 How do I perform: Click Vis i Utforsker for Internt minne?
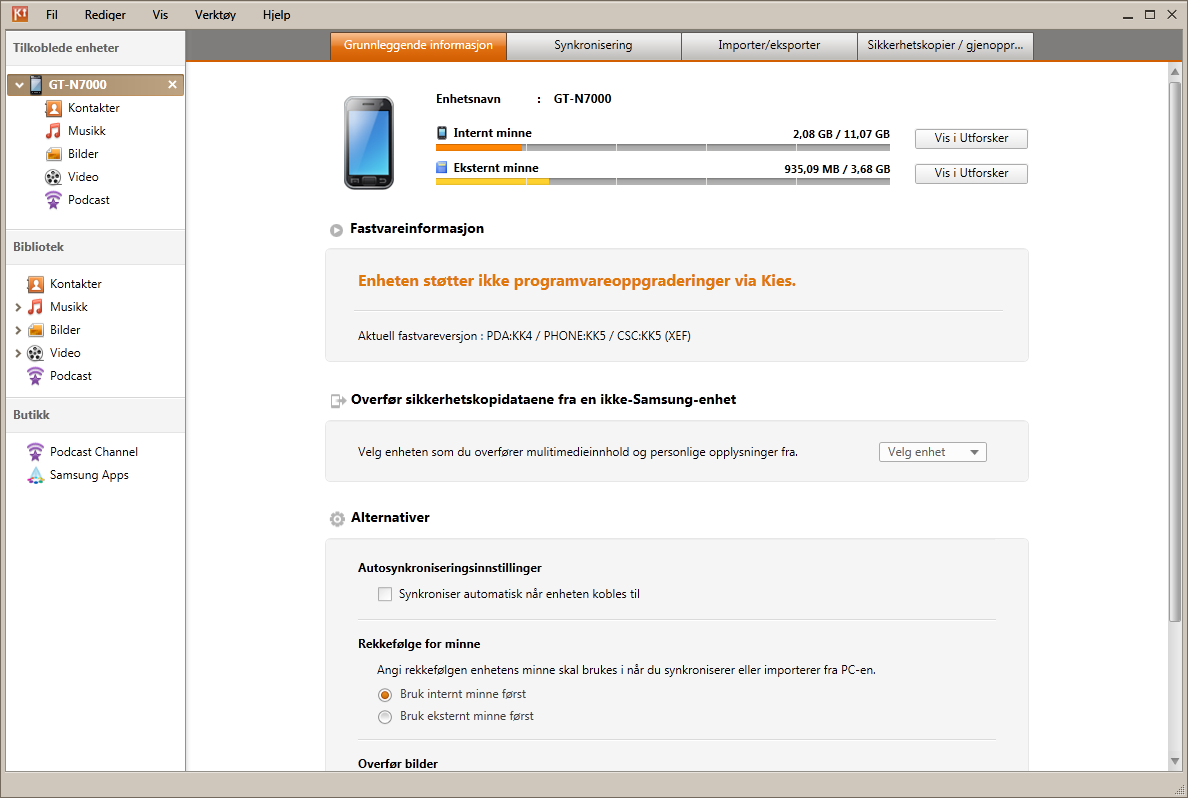pos(971,138)
